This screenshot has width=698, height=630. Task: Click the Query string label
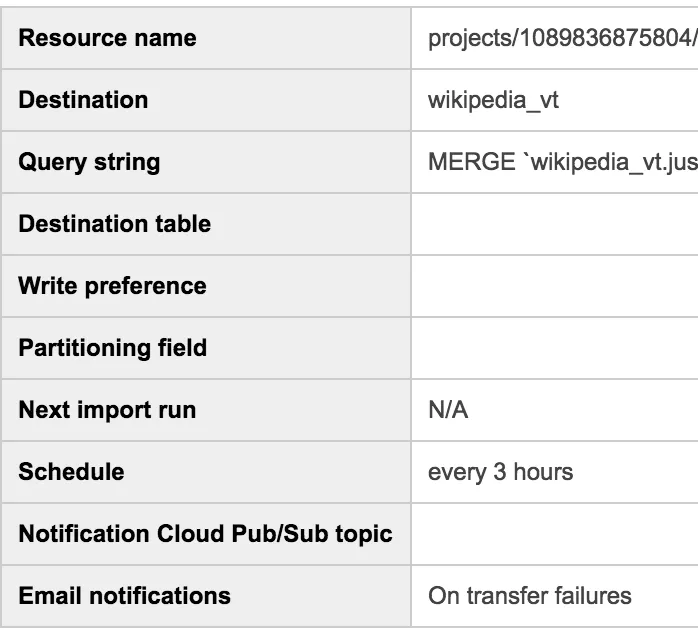pos(89,163)
